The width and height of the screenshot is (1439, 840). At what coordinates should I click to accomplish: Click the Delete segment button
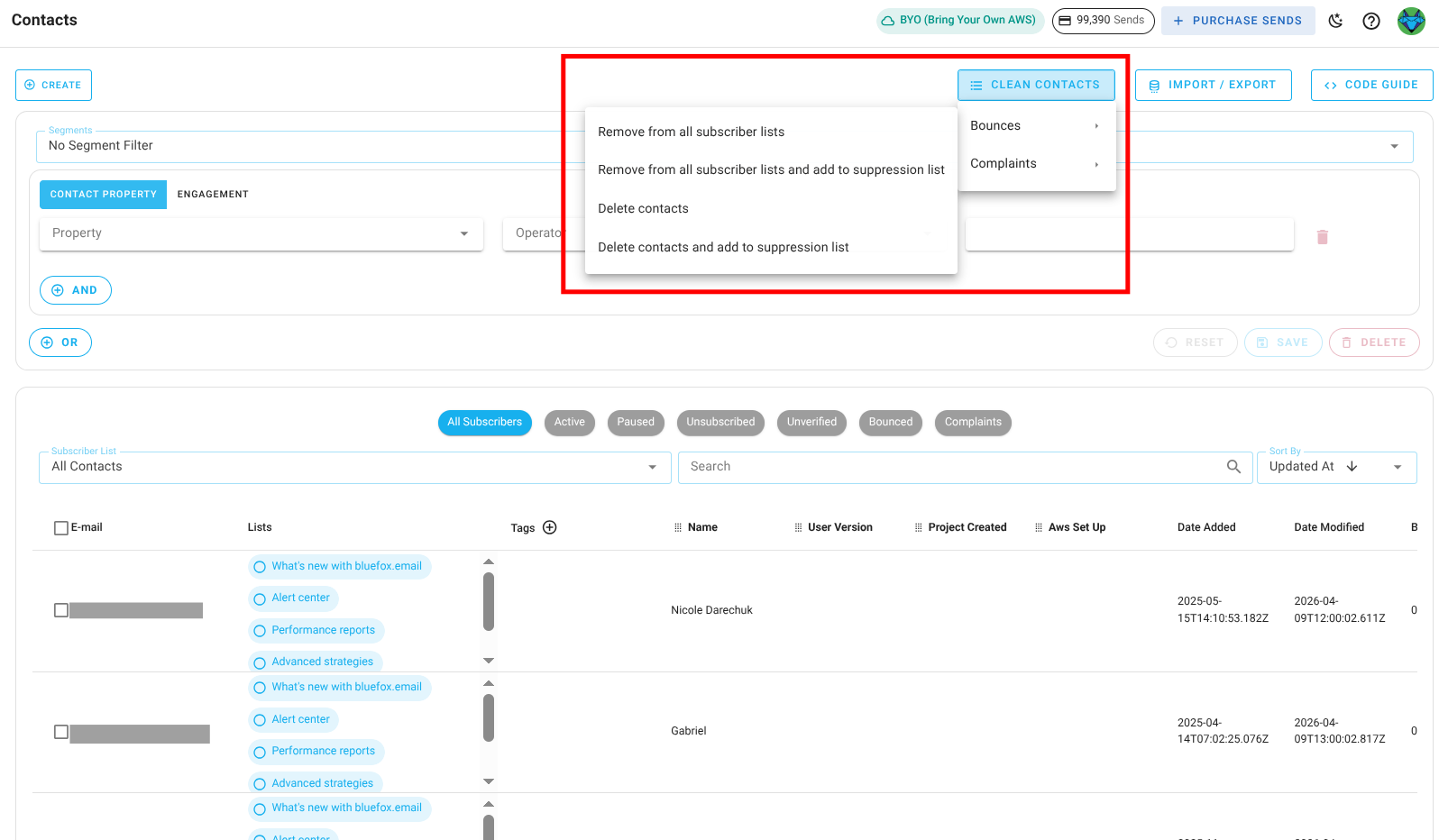click(x=1374, y=342)
